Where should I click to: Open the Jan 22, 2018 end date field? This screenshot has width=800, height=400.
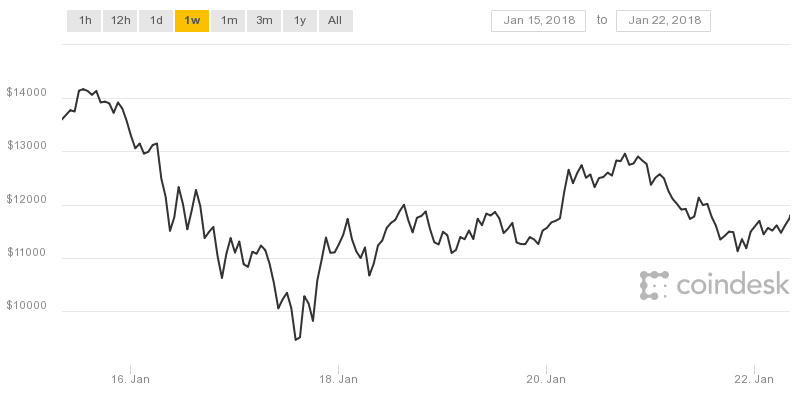pyautogui.click(x=663, y=20)
